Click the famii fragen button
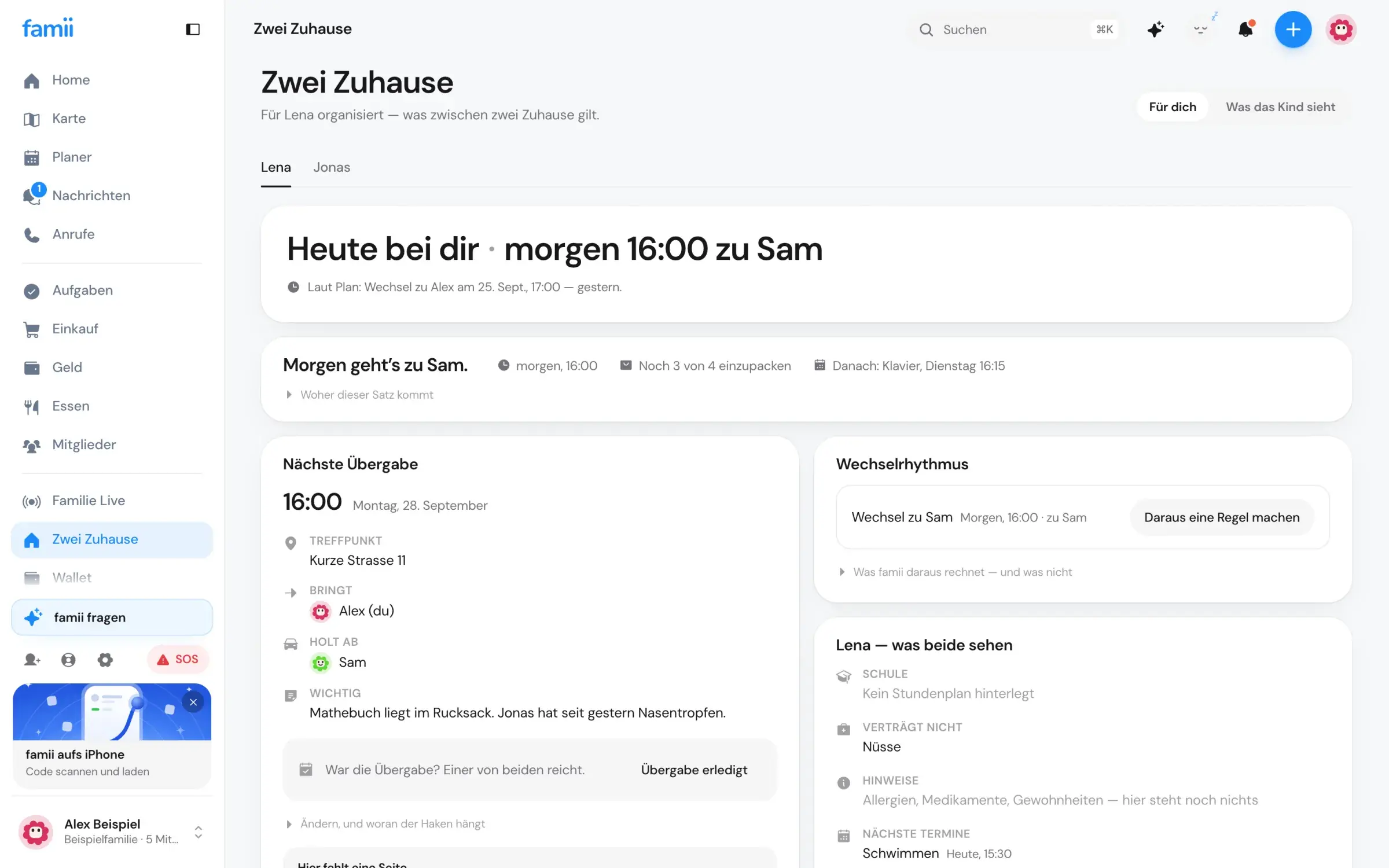This screenshot has width=1389, height=868. pyautogui.click(x=112, y=617)
